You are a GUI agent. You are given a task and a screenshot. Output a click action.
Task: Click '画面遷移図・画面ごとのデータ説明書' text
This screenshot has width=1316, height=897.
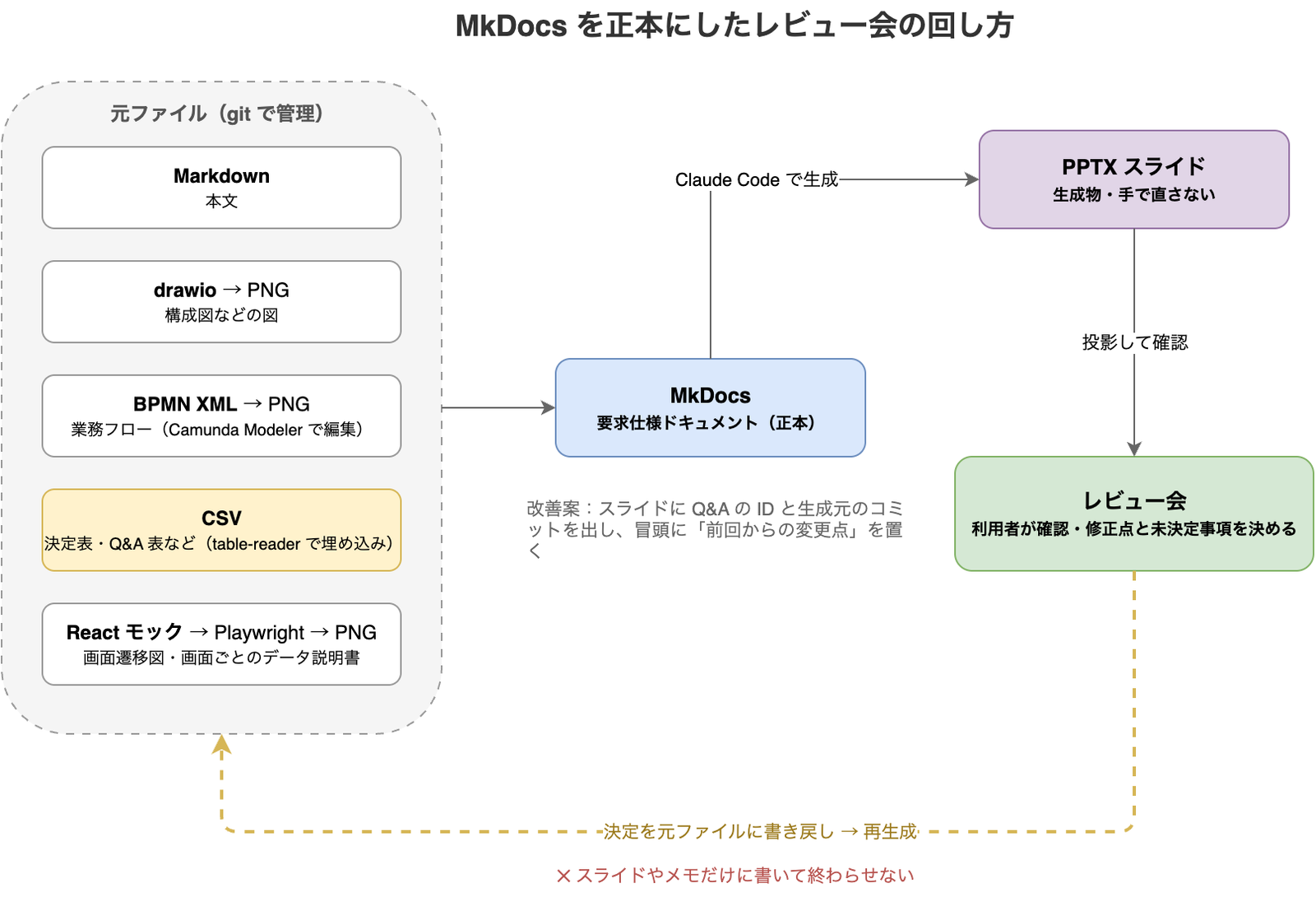[221, 658]
